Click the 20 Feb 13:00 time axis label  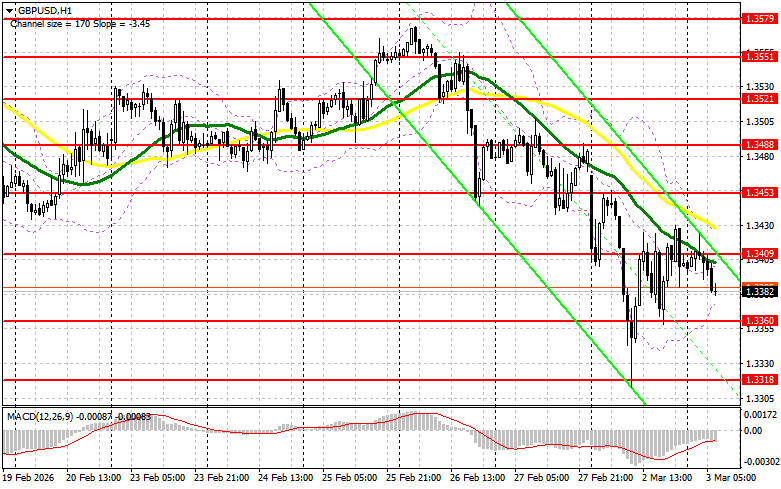94,478
